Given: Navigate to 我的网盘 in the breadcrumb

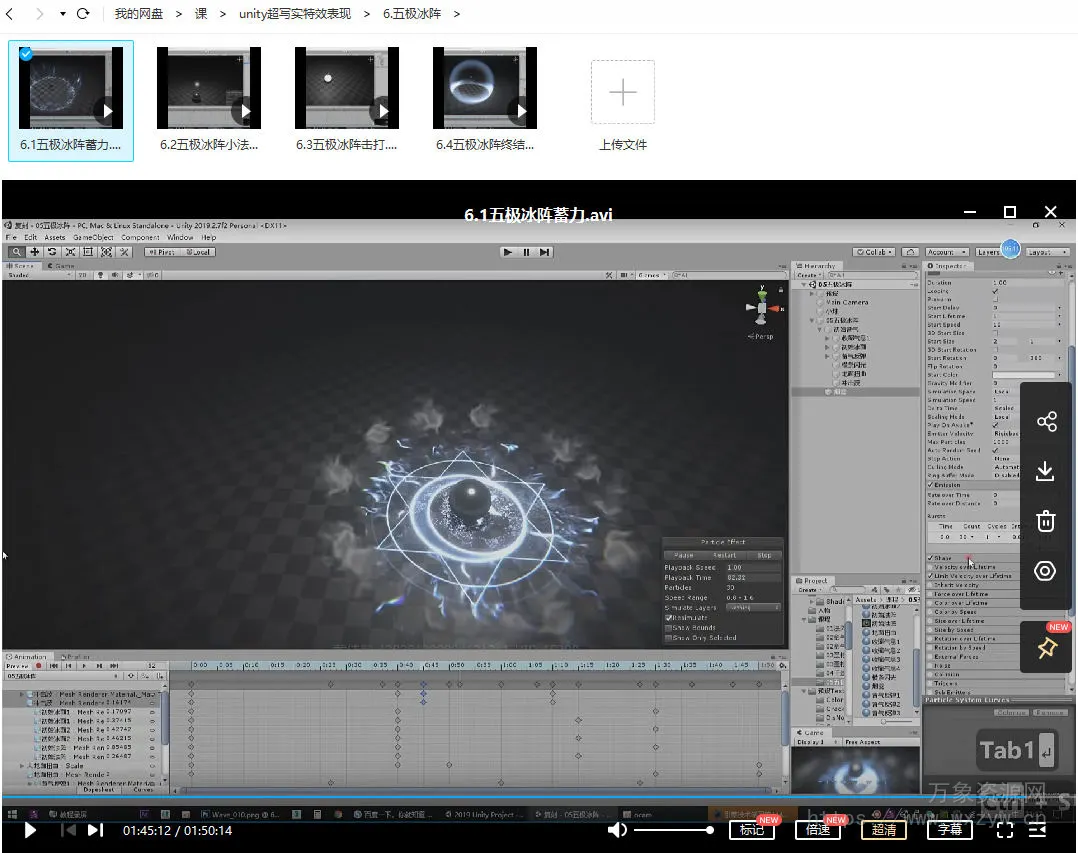Looking at the screenshot, I should point(140,14).
